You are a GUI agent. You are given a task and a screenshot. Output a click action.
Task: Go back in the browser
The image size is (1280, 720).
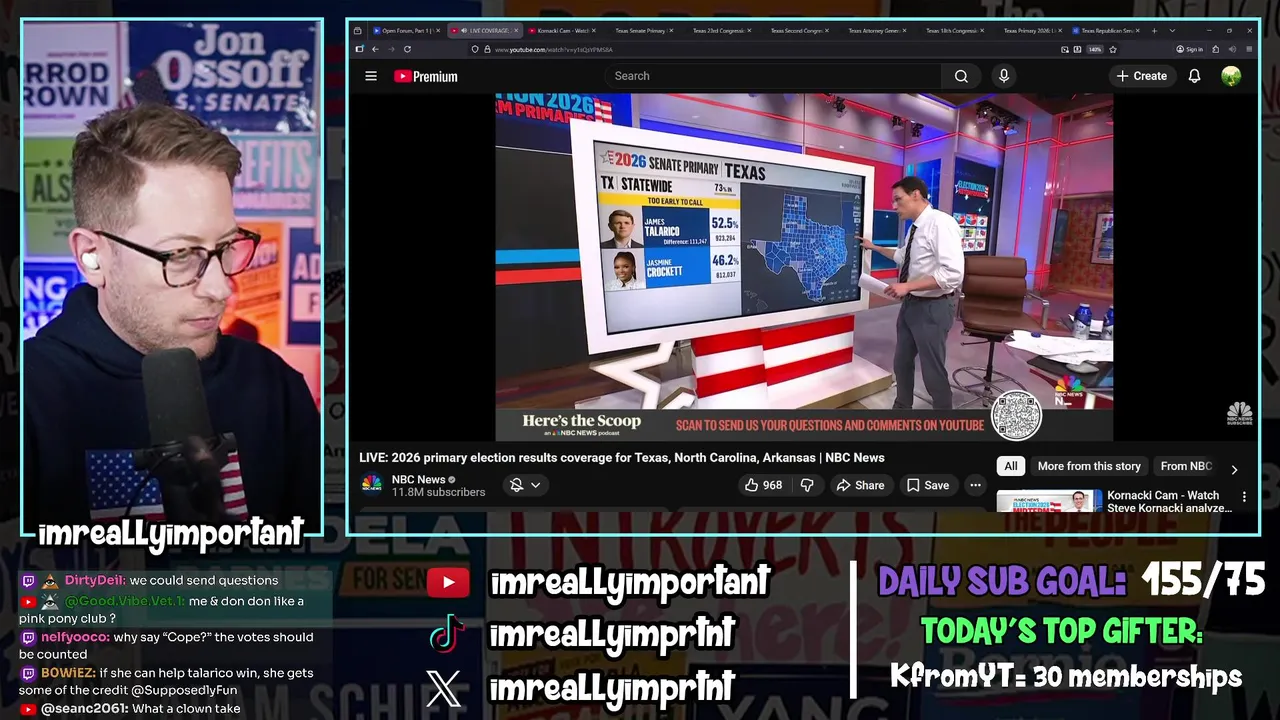coord(375,49)
